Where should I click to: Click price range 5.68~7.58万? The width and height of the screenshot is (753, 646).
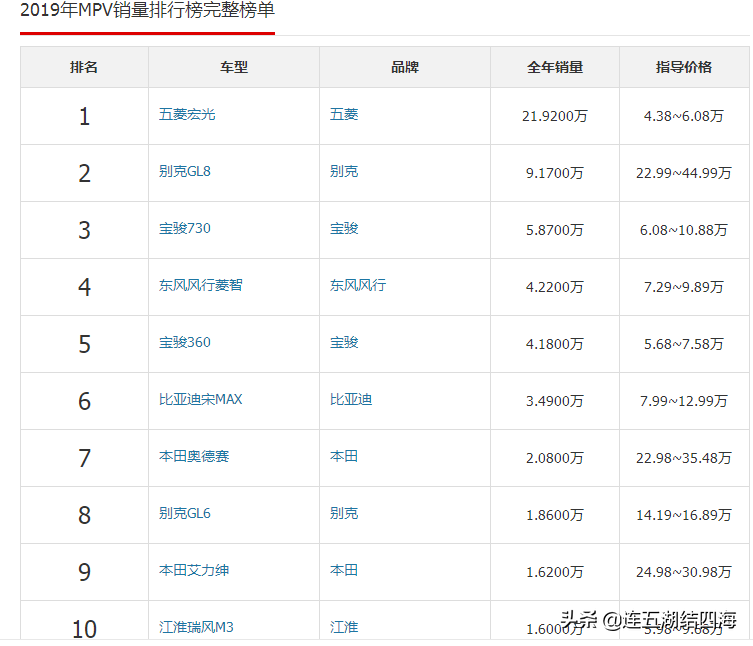pos(684,344)
